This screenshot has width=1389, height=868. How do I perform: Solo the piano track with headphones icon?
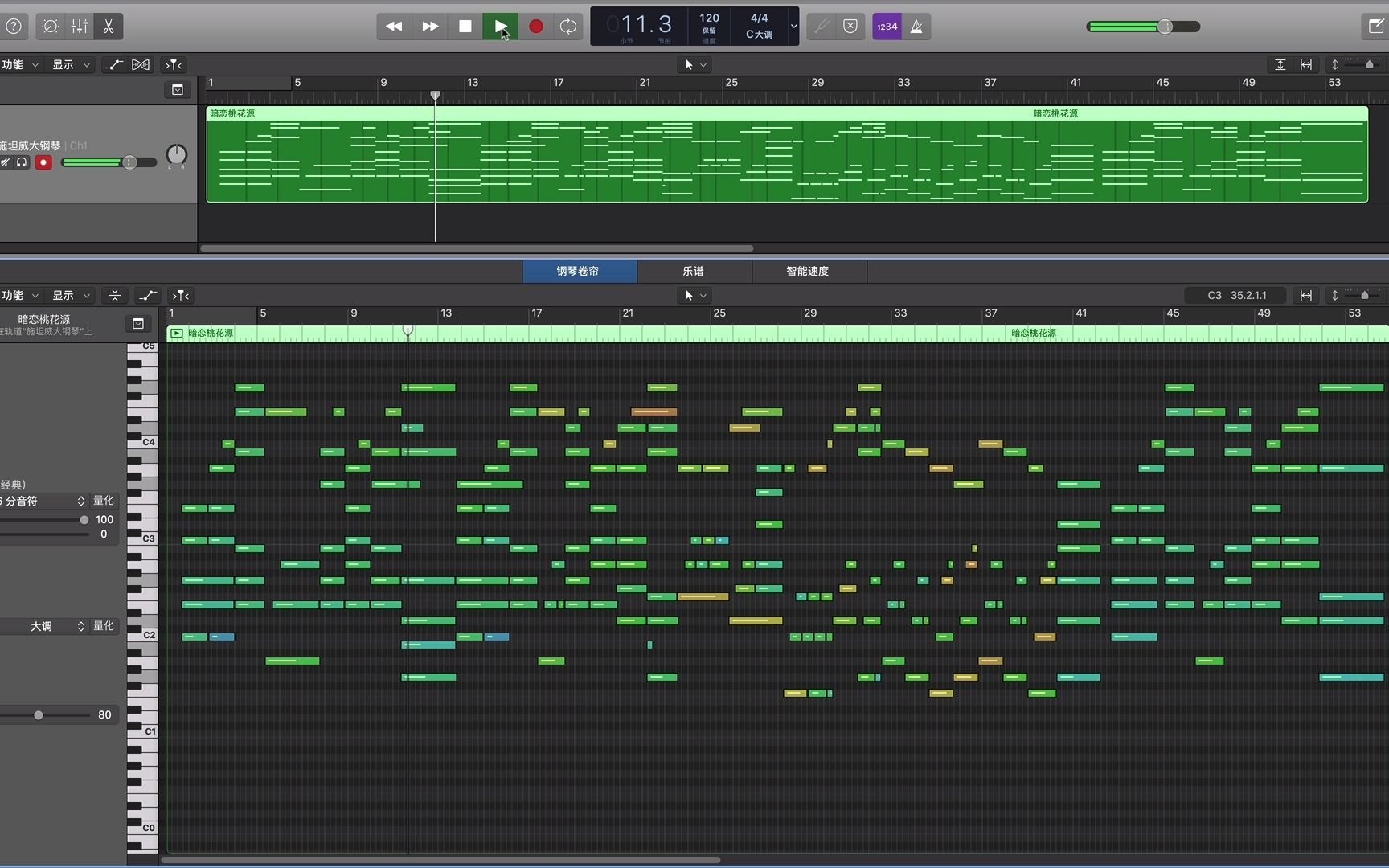coord(22,162)
